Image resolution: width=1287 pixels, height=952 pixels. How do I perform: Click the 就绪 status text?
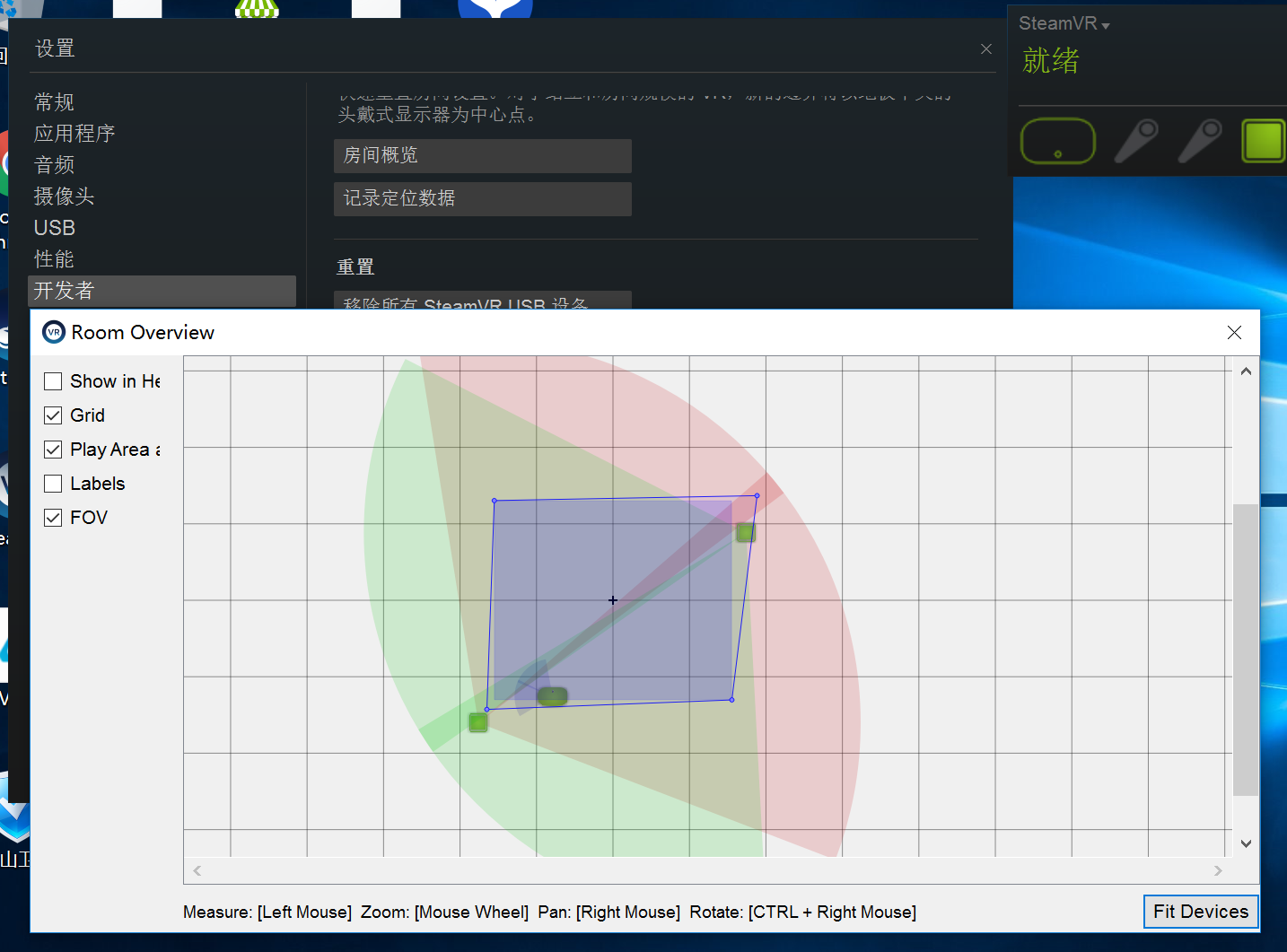1051,61
